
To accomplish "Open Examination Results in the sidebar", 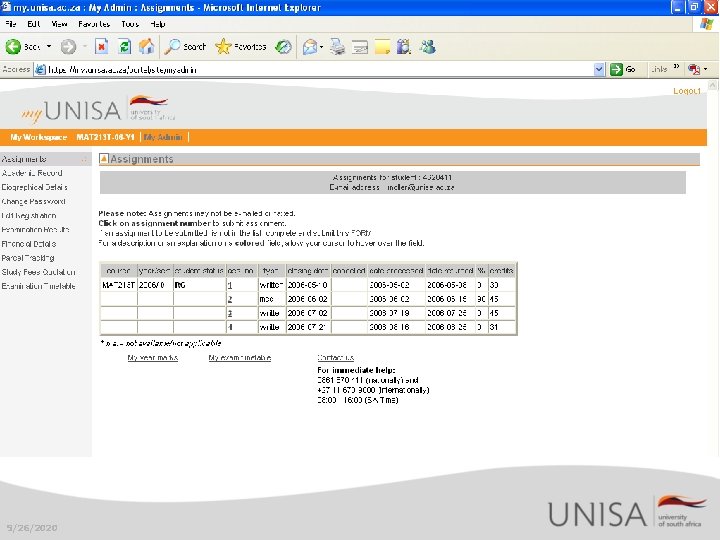I will click(35, 230).
